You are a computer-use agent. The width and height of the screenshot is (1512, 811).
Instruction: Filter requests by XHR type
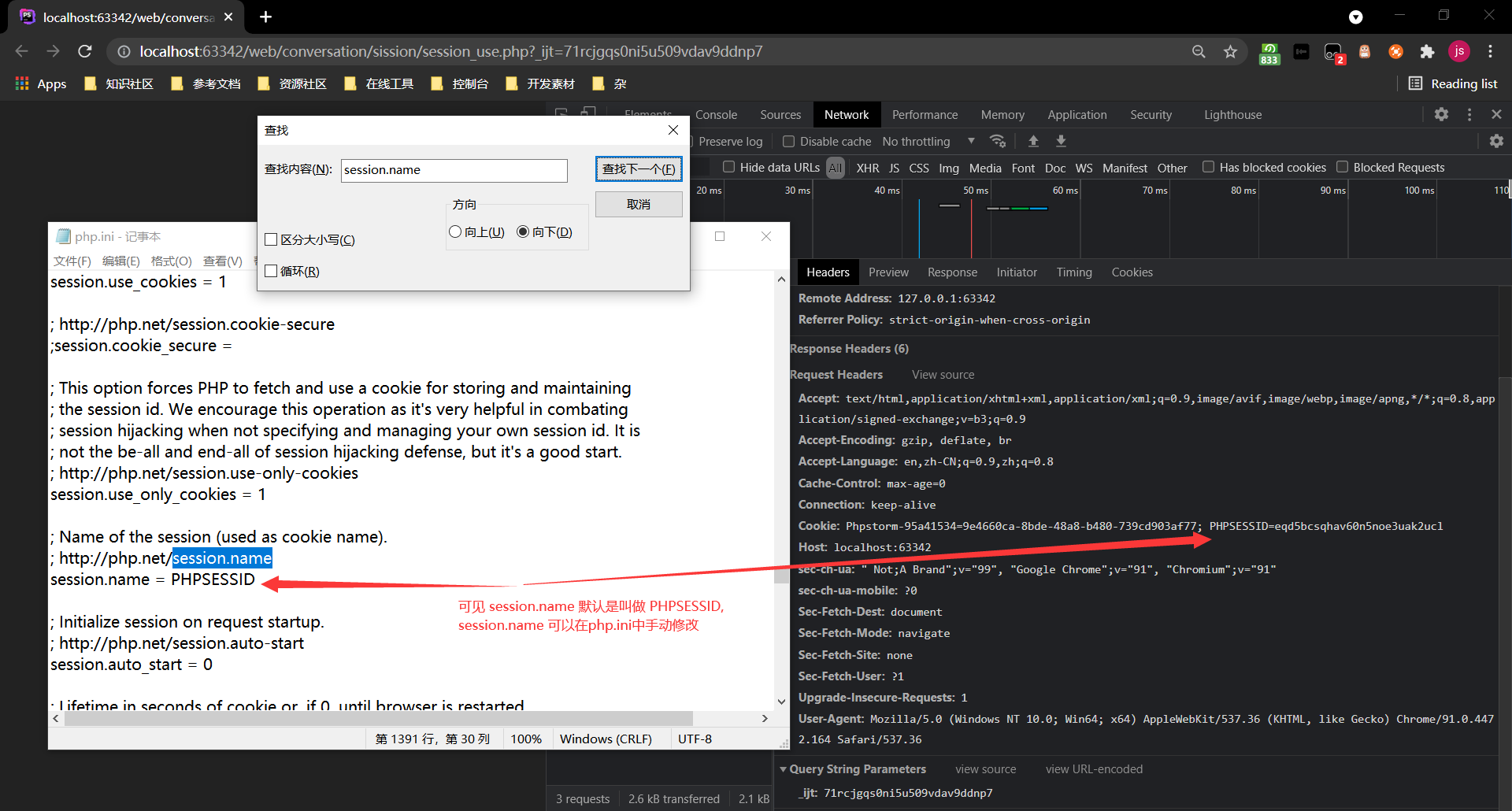click(868, 168)
